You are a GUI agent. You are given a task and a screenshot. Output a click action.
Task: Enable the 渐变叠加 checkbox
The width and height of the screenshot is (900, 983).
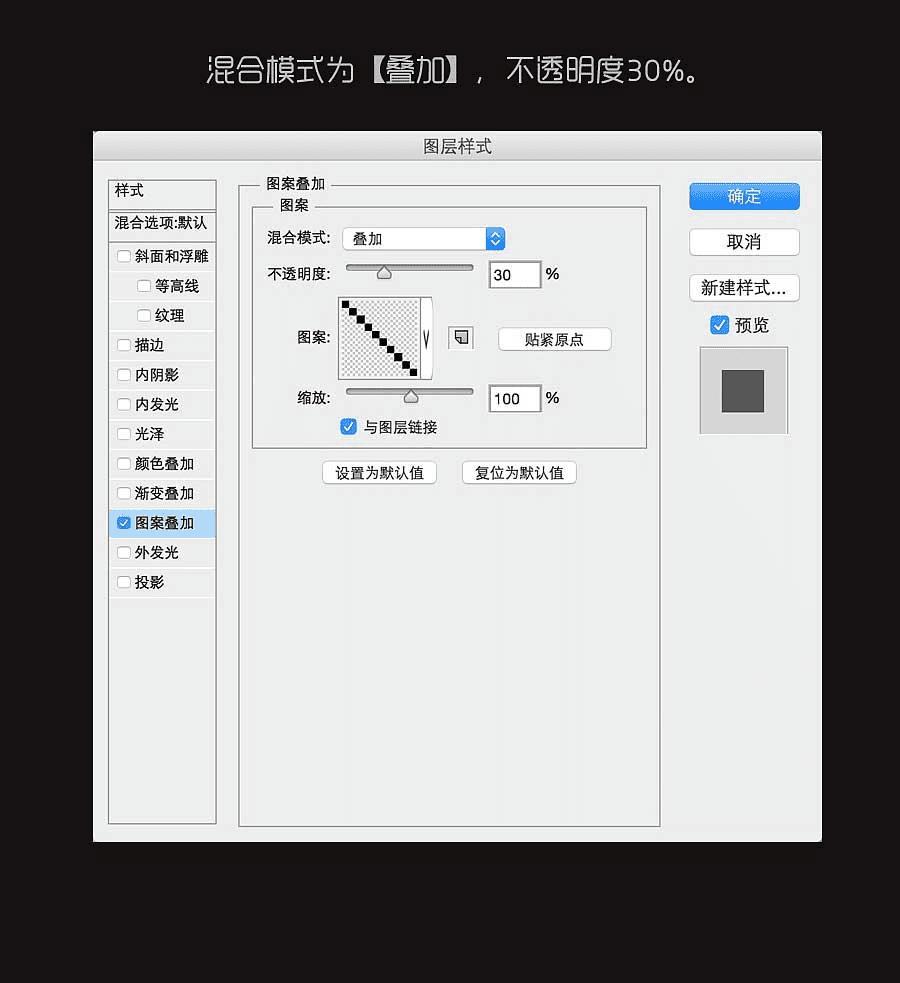click(124, 493)
